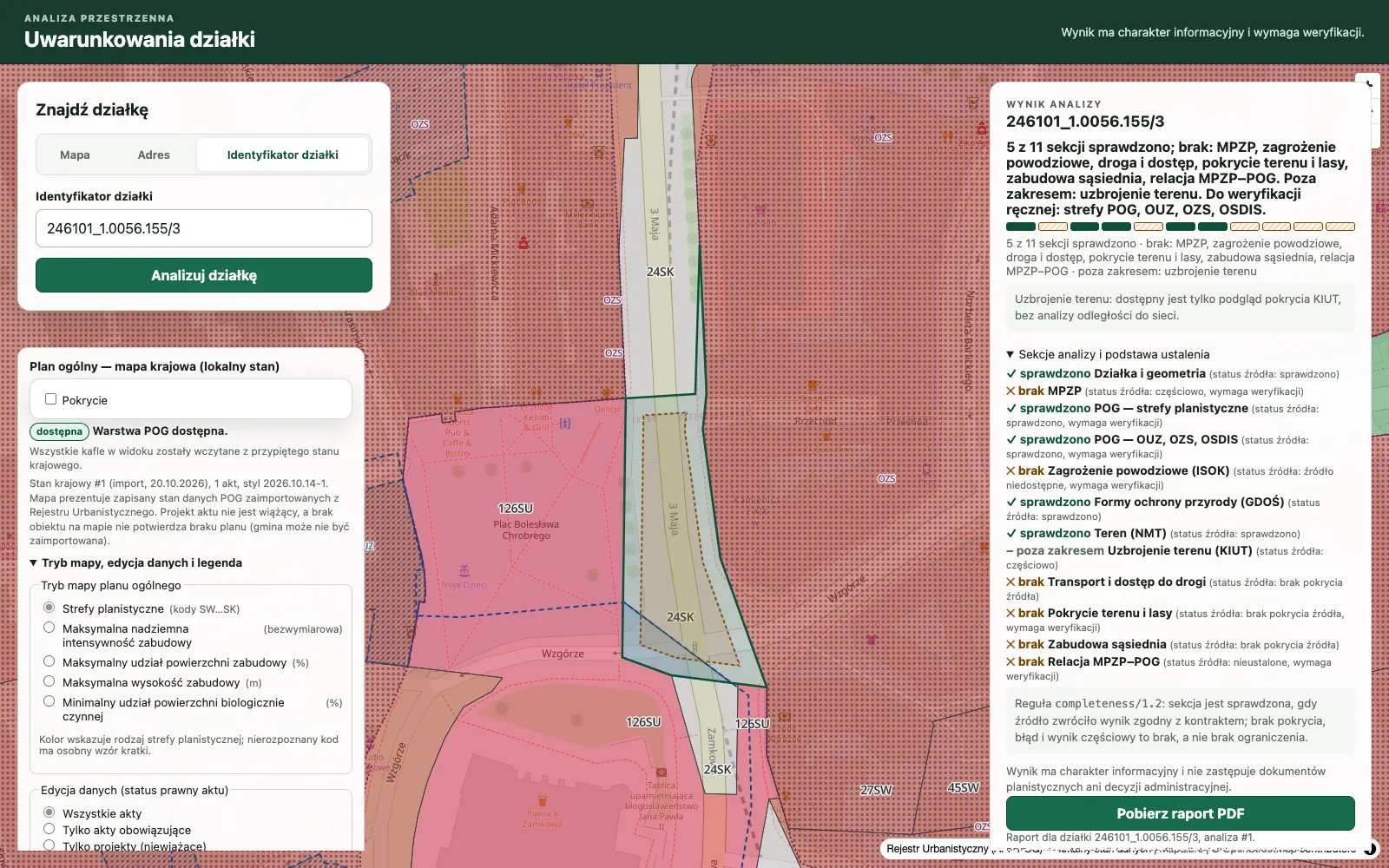Collapse Sekcje analizy i podstawa ustalenia
This screenshot has height=868, width=1389.
(x=1108, y=354)
